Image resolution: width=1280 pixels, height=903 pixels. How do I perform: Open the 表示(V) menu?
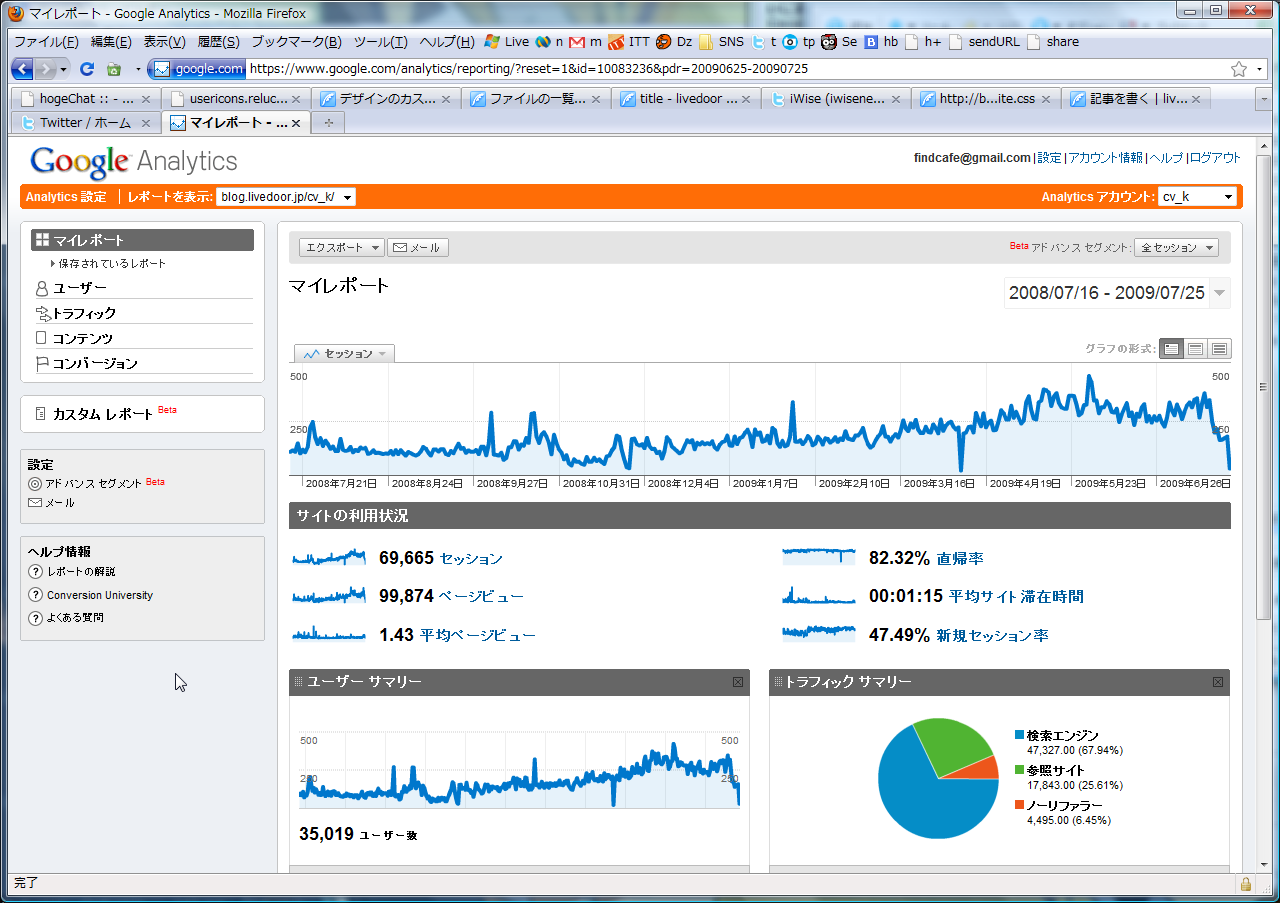tap(165, 42)
